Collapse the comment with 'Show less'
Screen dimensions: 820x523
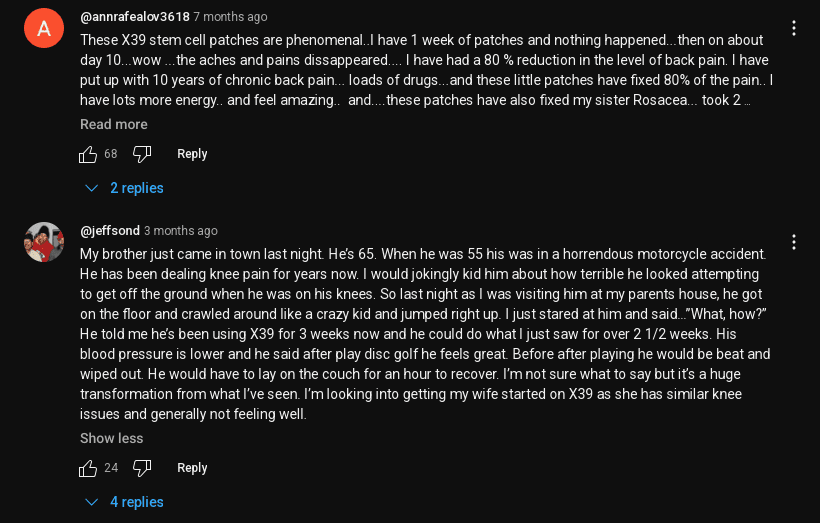(111, 438)
